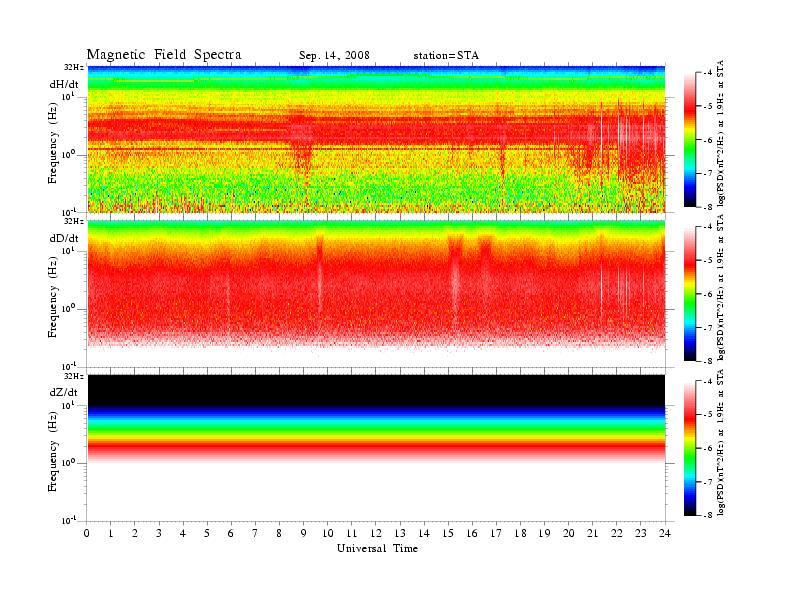Select the dD/dt panel label
Image resolution: width=792 pixels, height=612 pixels.
click(x=64, y=238)
